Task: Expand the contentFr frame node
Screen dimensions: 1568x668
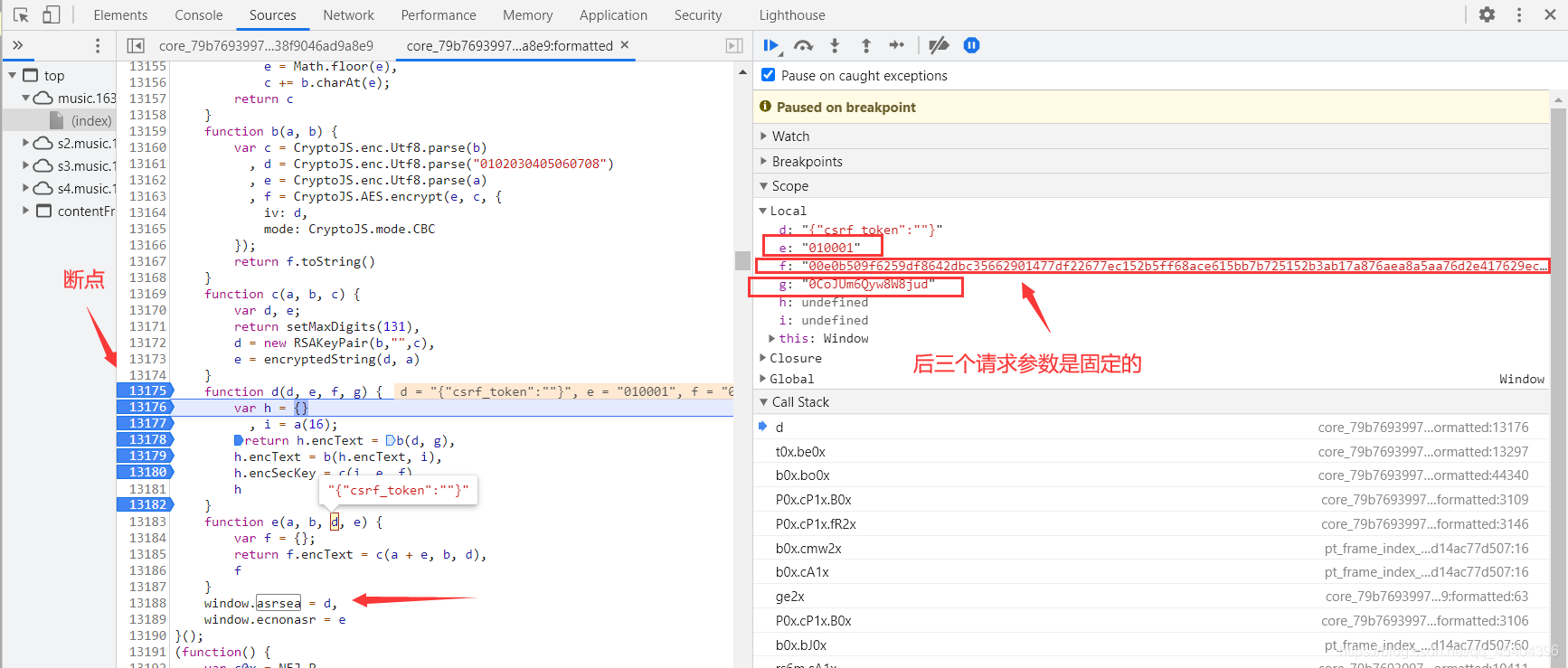Action: pyautogui.click(x=26, y=211)
